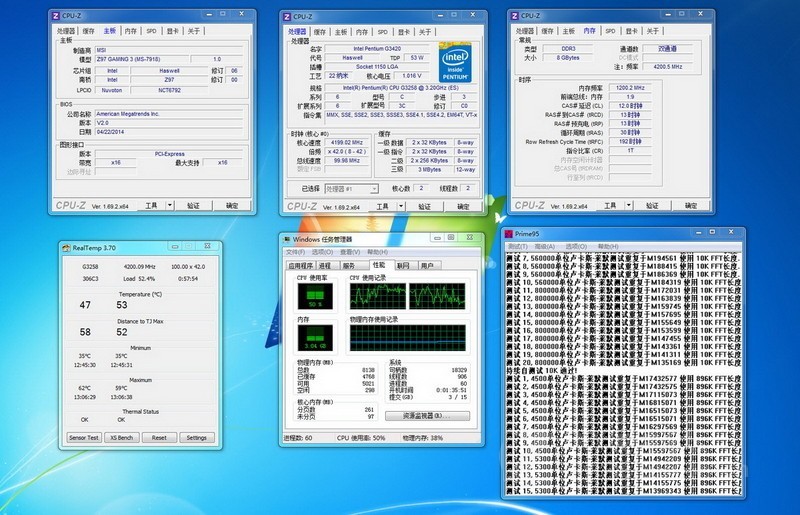Viewport: 800px width, 515px height.
Task: Switch to 用户 tab in Task Manager
Action: click(428, 266)
